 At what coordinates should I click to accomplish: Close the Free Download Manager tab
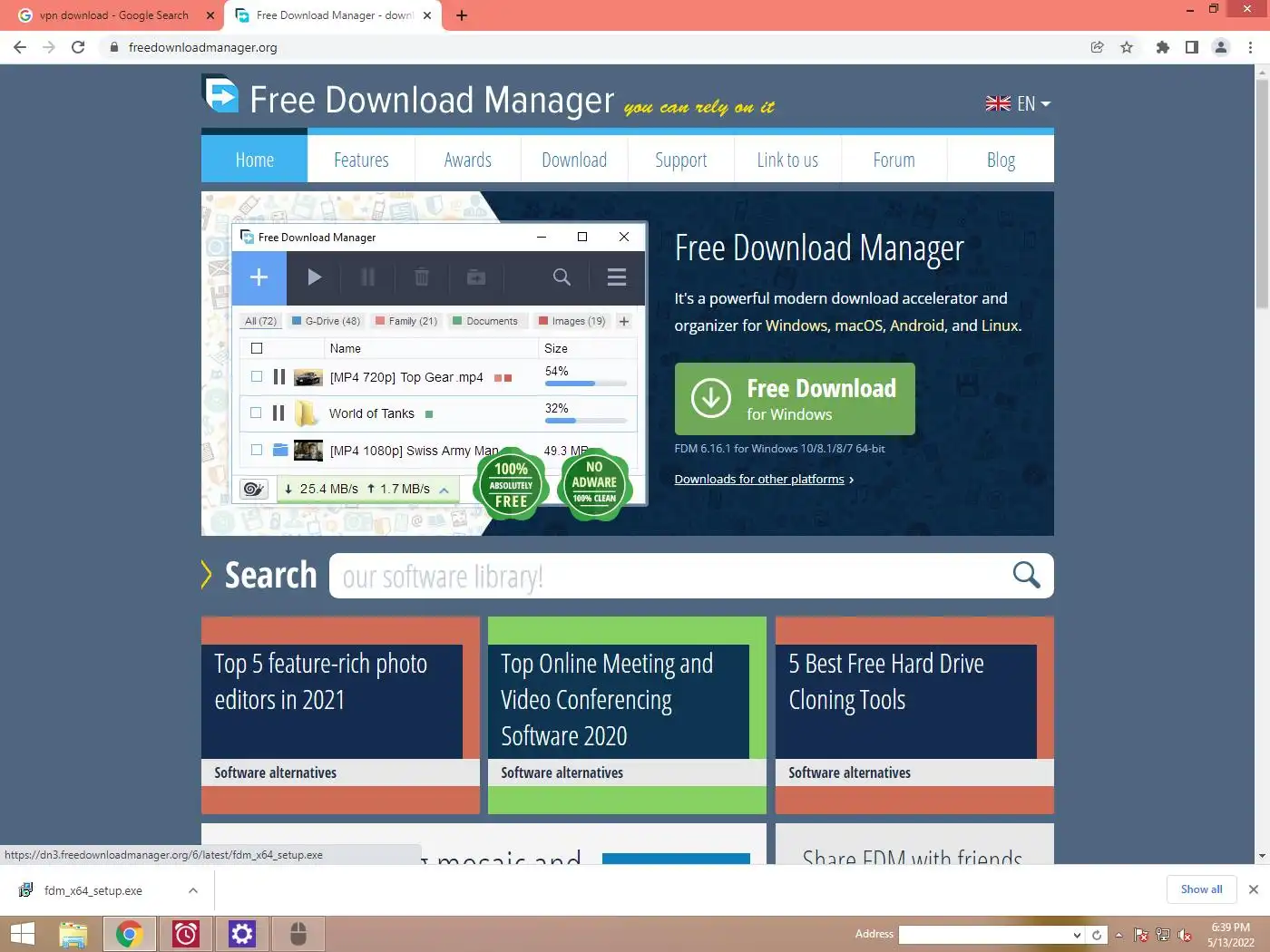pos(428,15)
